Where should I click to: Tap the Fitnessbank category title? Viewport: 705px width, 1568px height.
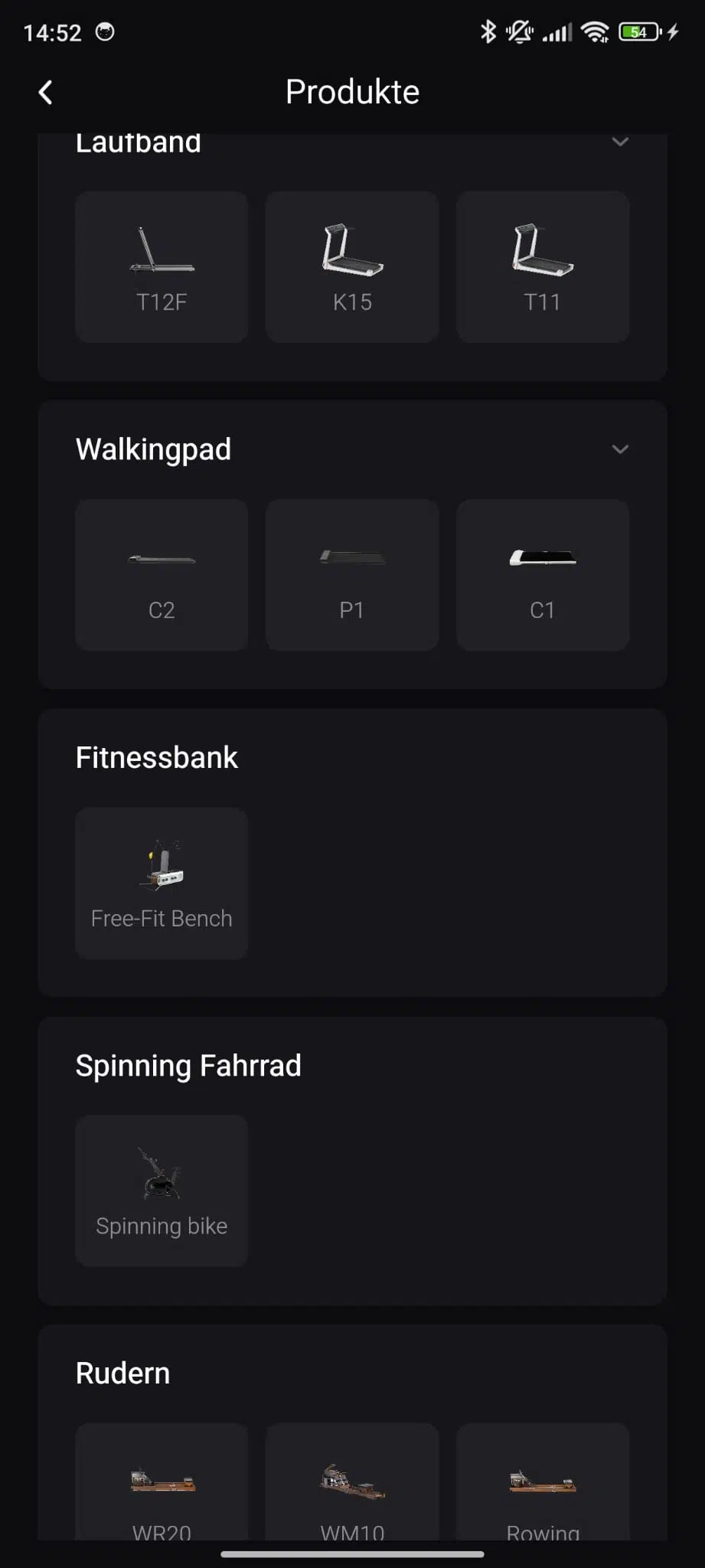157,757
